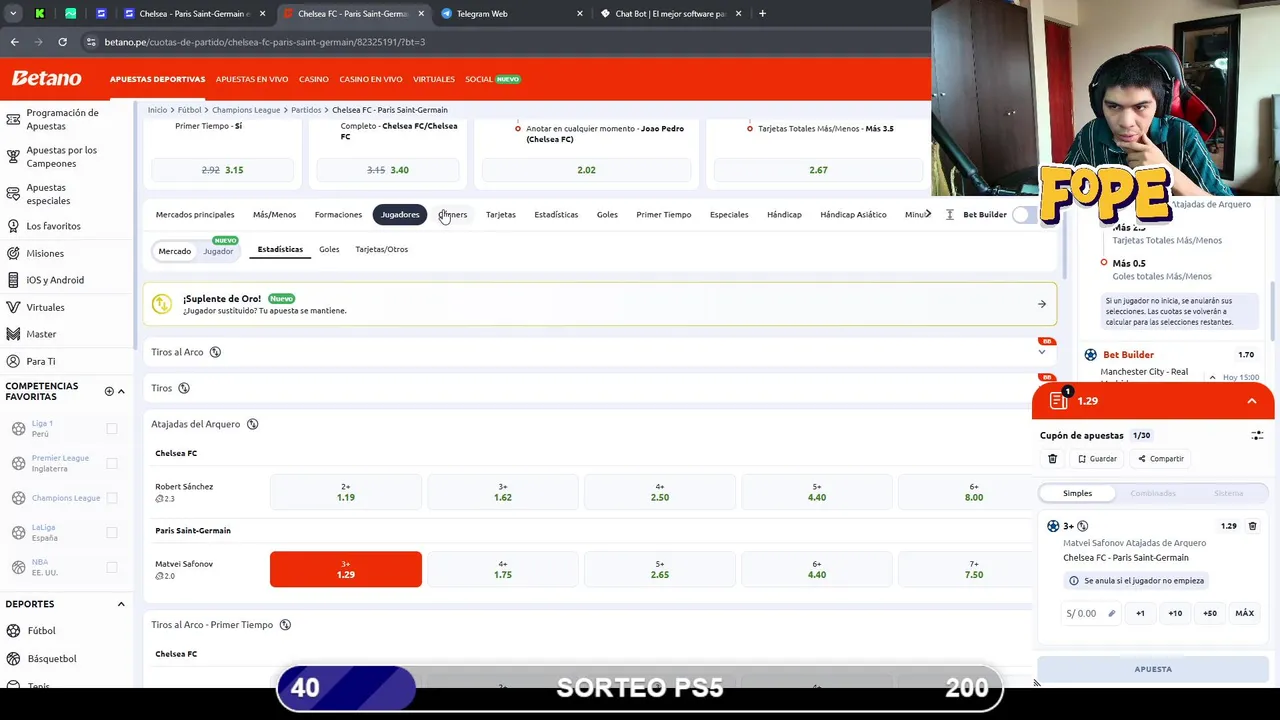Delete all bets with coupon trash icon
1280x720 pixels.
pos(1052,459)
